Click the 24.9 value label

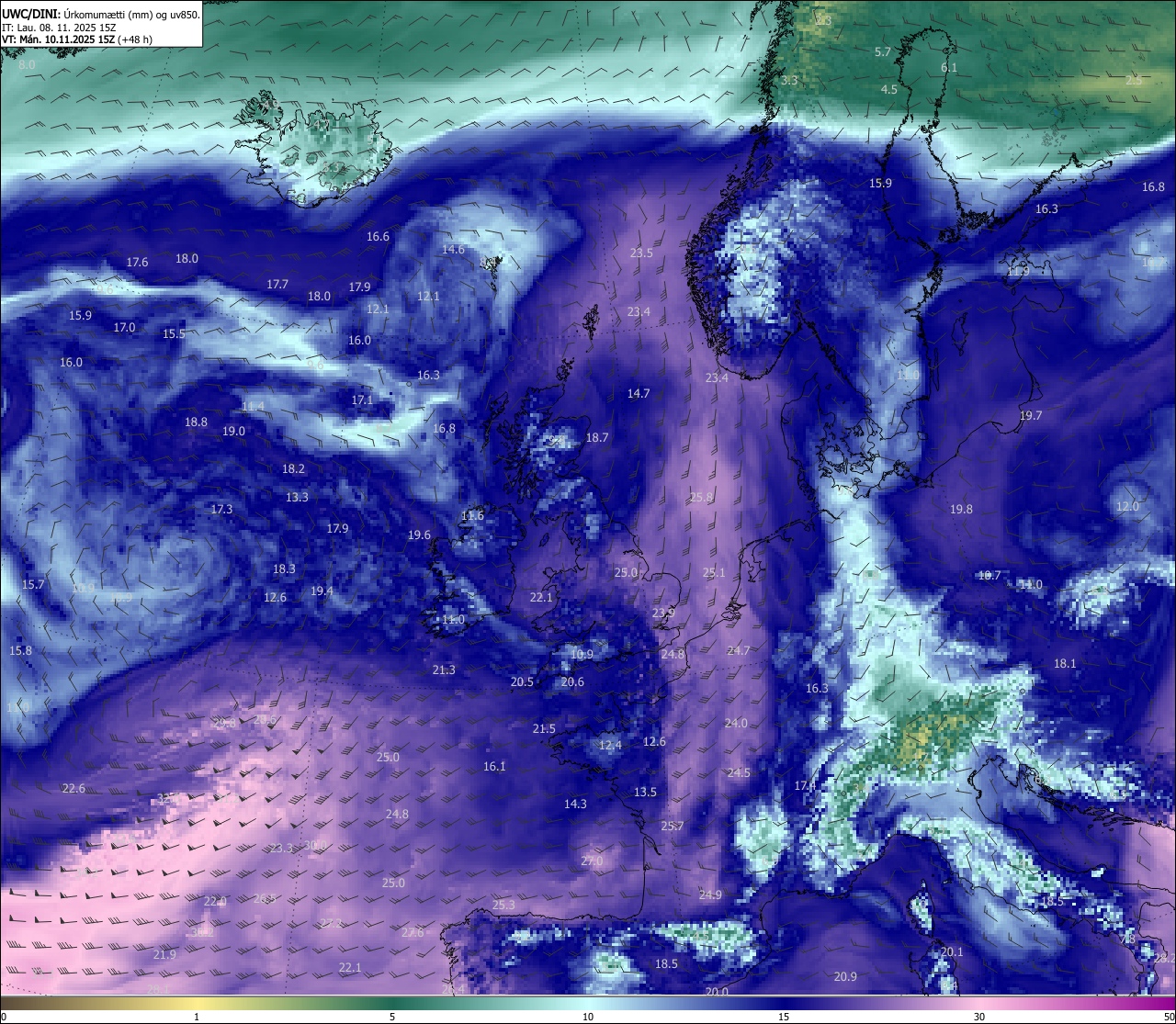[710, 895]
